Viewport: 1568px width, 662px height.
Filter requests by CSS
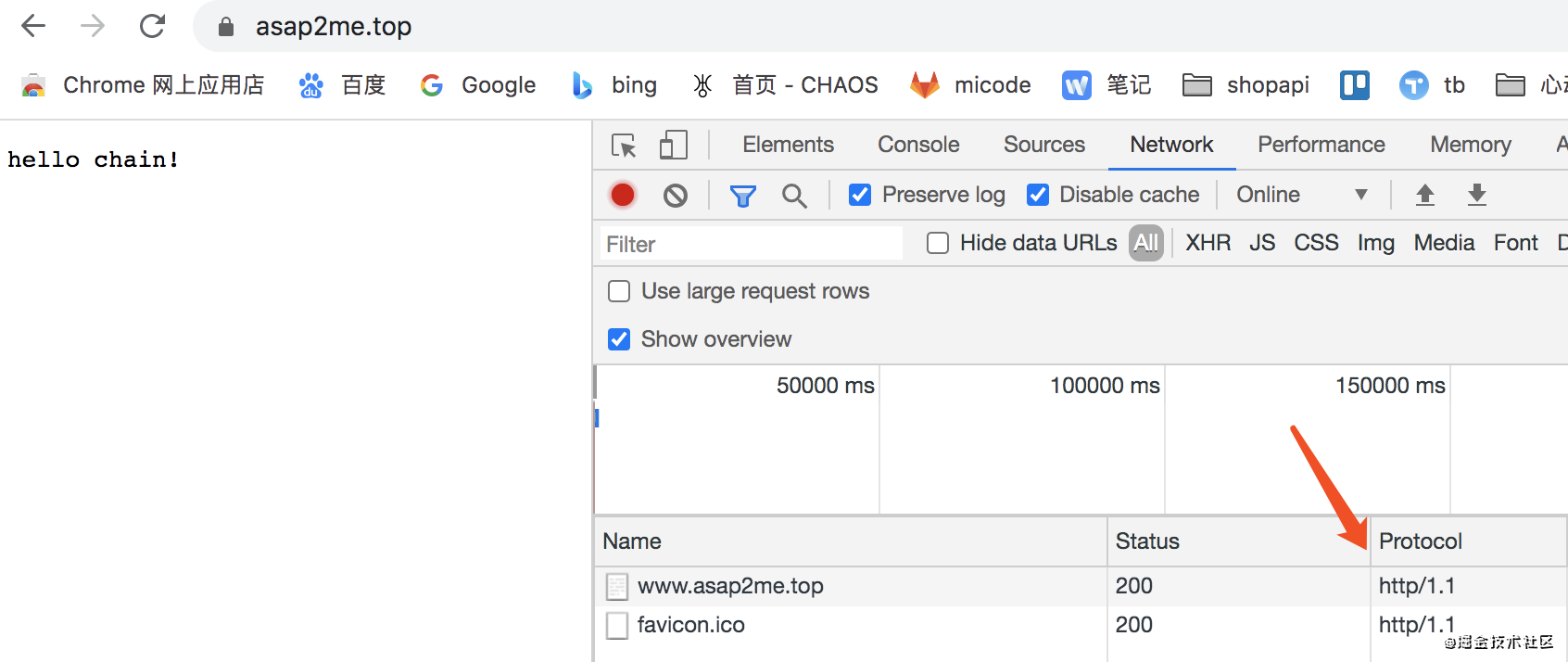(1316, 243)
